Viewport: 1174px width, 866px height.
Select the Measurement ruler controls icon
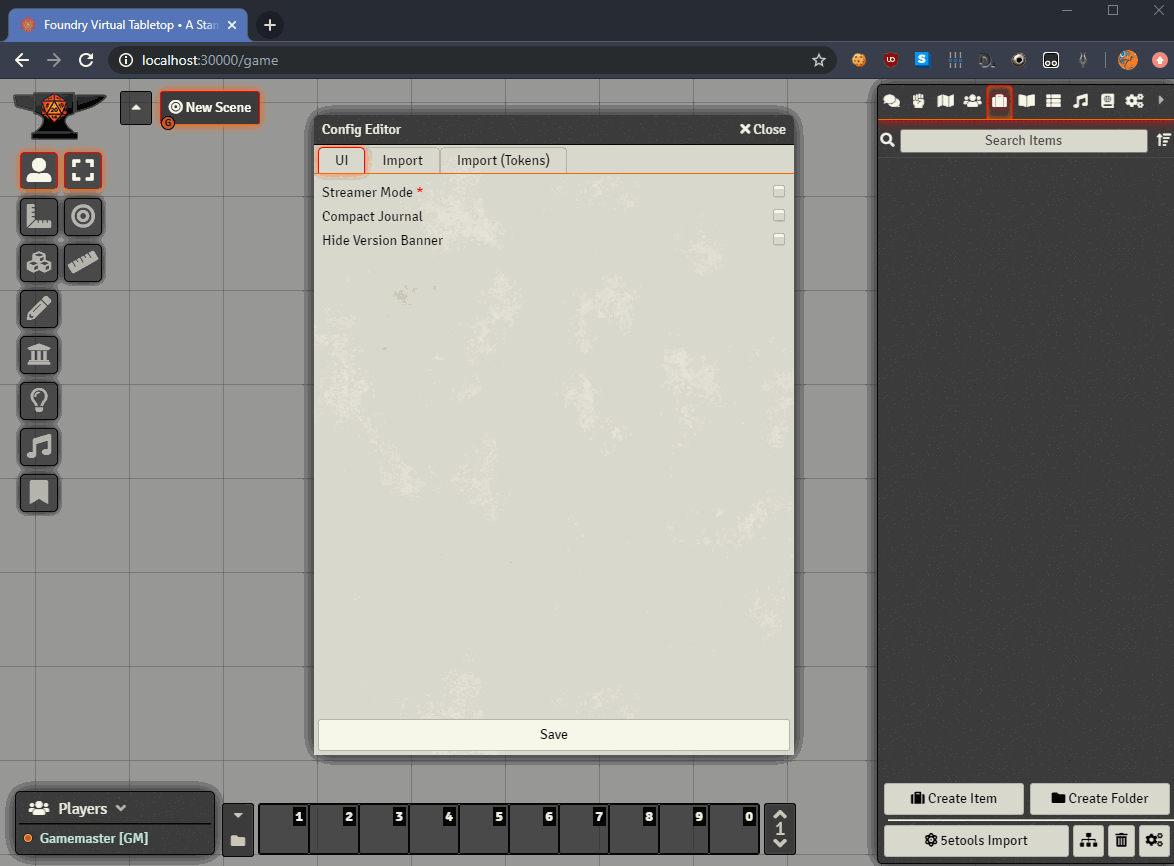[39, 216]
